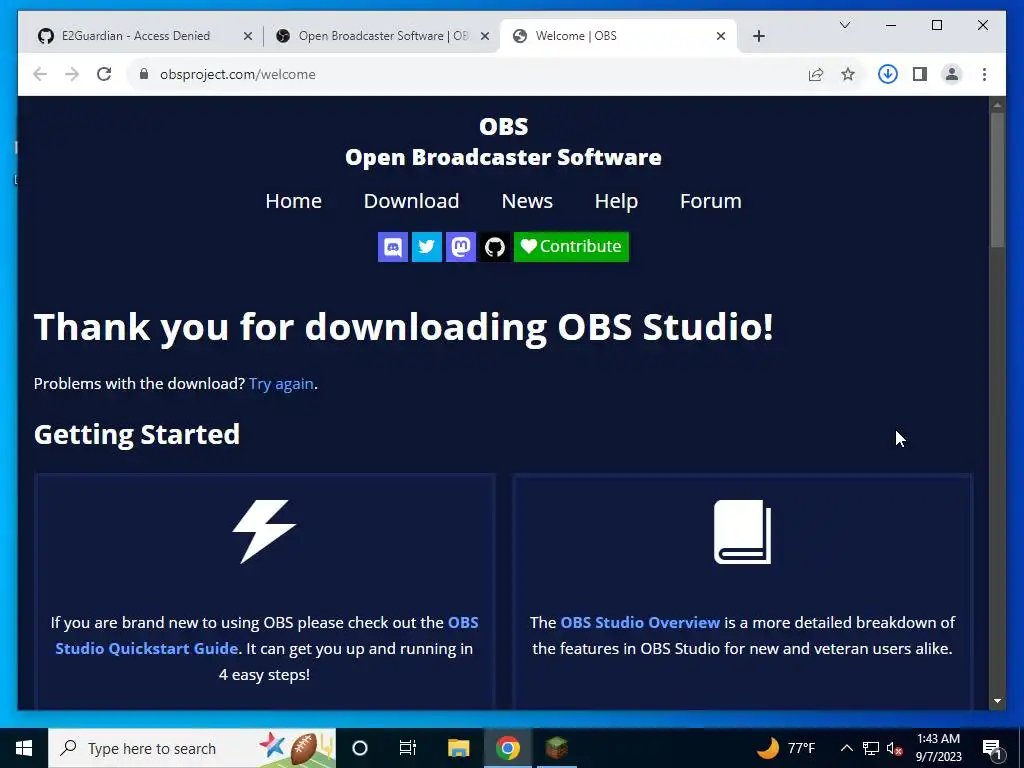The height and width of the screenshot is (768, 1024).
Task: Click the page vertical scrollbar thumb
Action: [x=997, y=180]
